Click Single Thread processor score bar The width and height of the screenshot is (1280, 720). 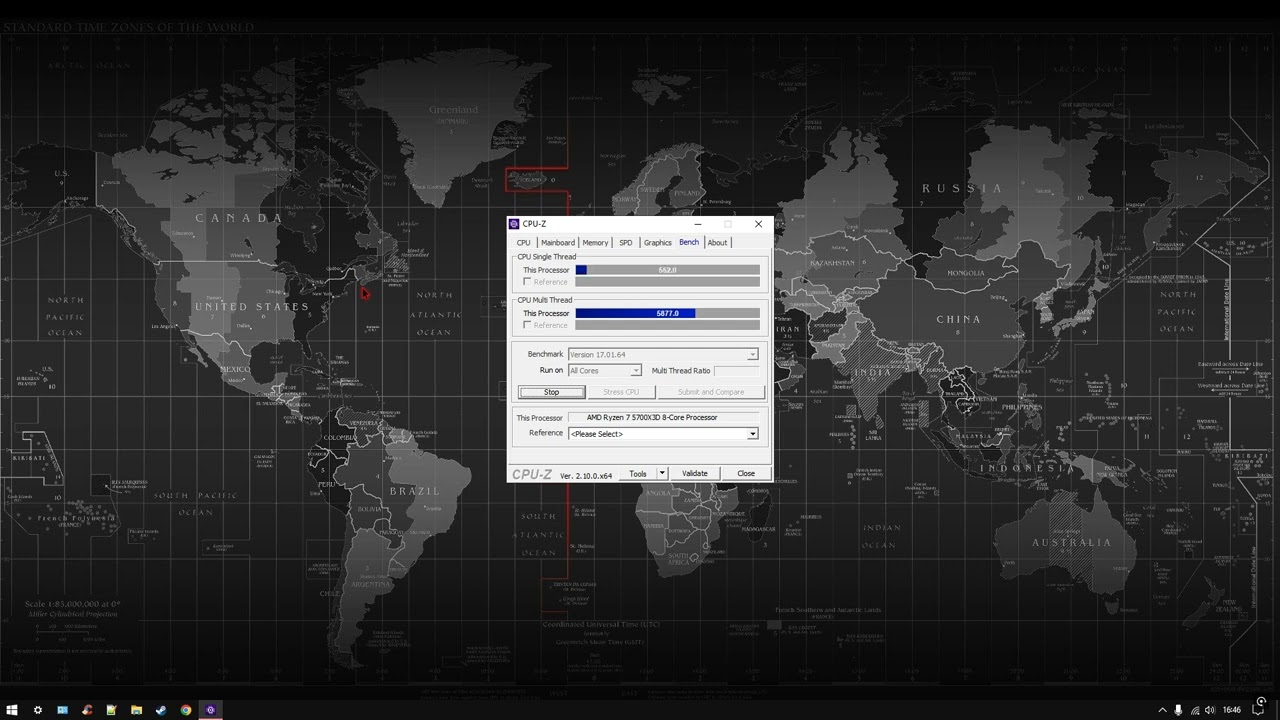click(668, 270)
